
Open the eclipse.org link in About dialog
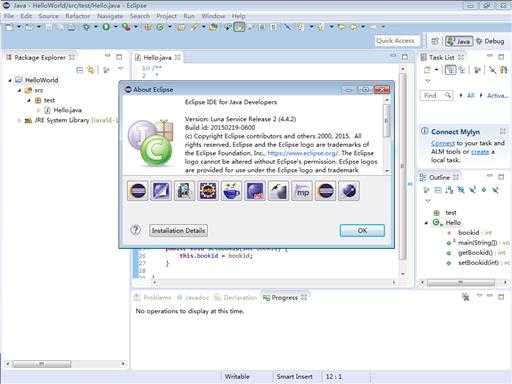302,153
